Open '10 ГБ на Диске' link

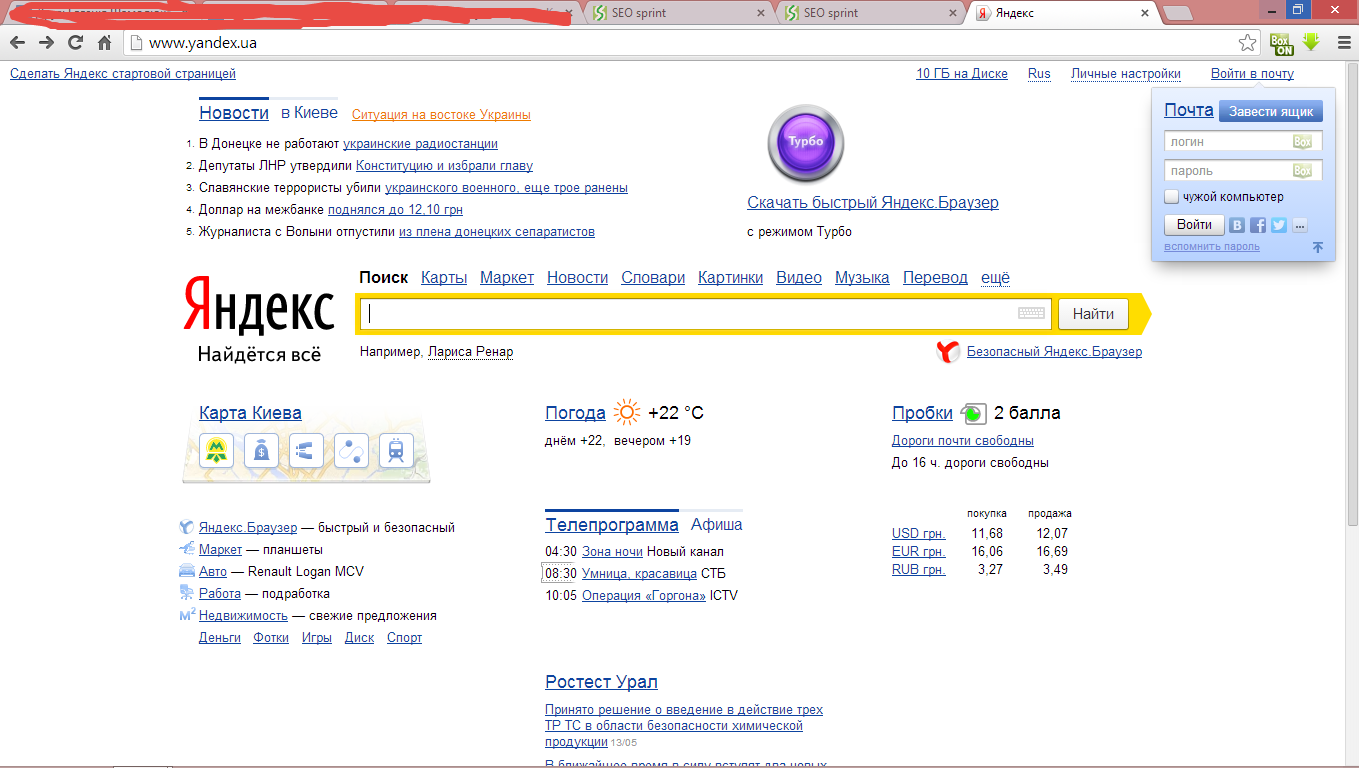(x=962, y=73)
